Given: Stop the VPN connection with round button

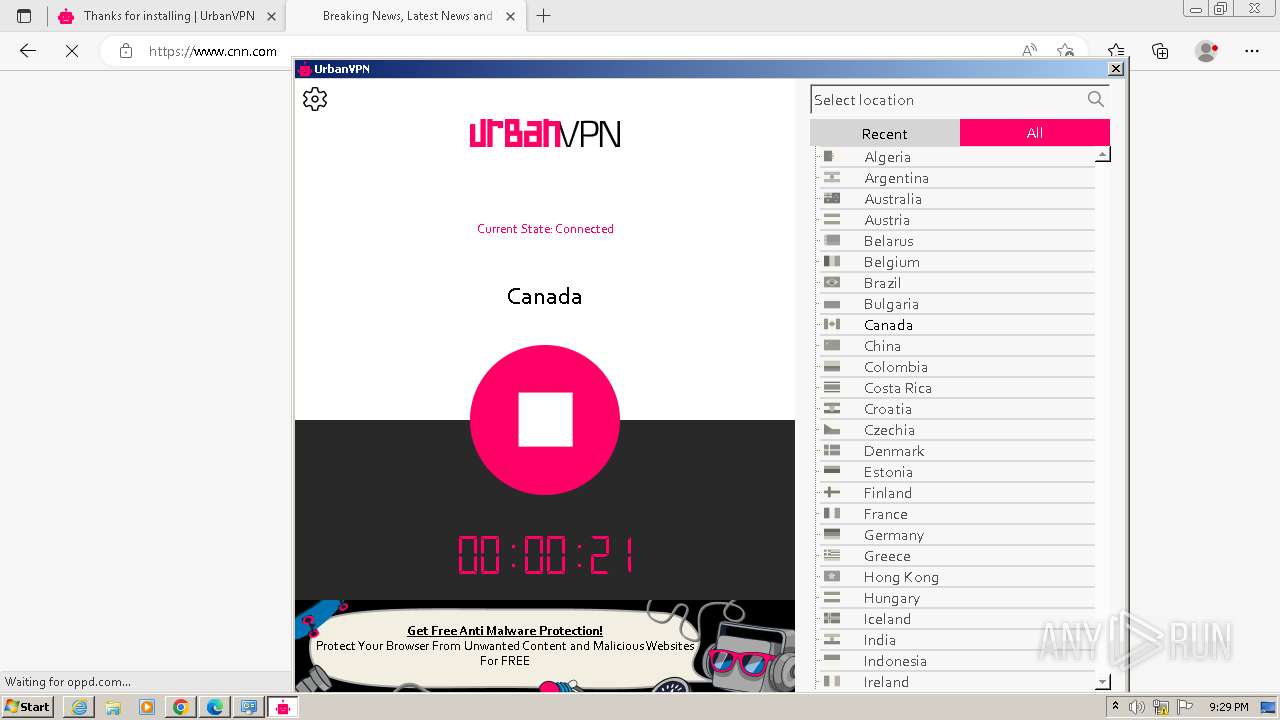Looking at the screenshot, I should (545, 420).
